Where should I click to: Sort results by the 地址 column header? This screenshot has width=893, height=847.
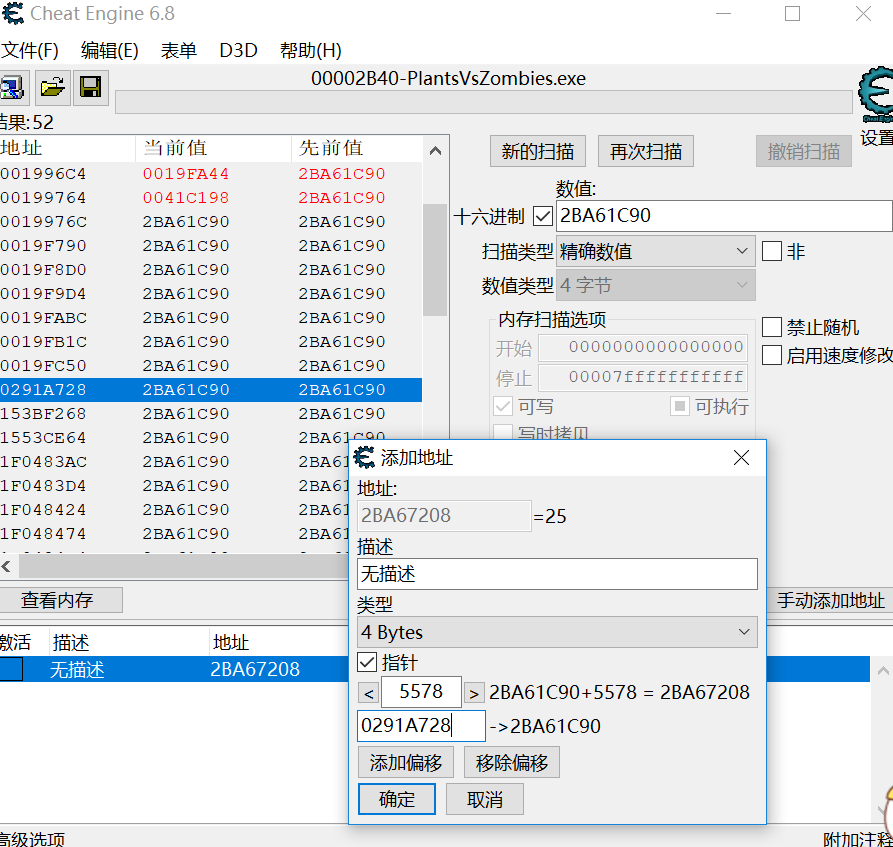[x=67, y=148]
